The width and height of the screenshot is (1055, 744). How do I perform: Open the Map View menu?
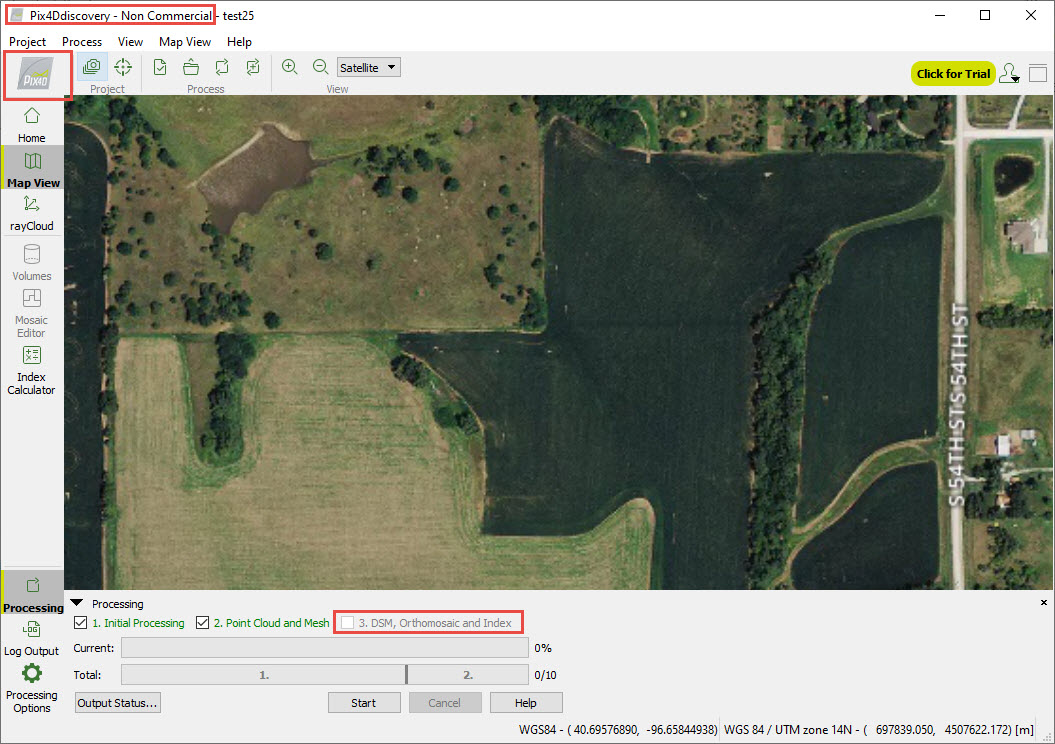pos(184,42)
